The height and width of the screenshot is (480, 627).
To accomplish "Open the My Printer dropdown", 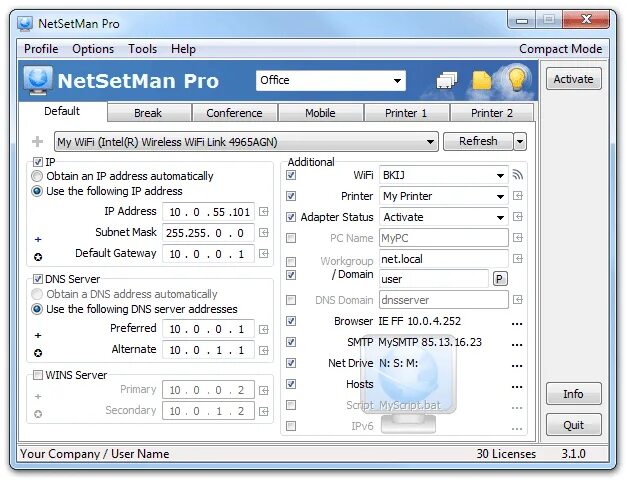I will [443, 196].
